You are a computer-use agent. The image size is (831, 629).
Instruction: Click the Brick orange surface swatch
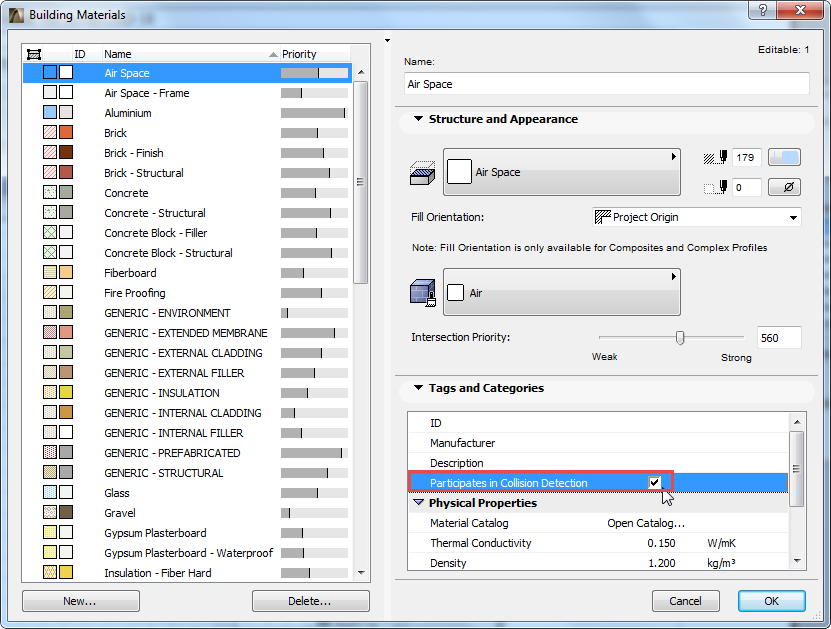[66, 132]
